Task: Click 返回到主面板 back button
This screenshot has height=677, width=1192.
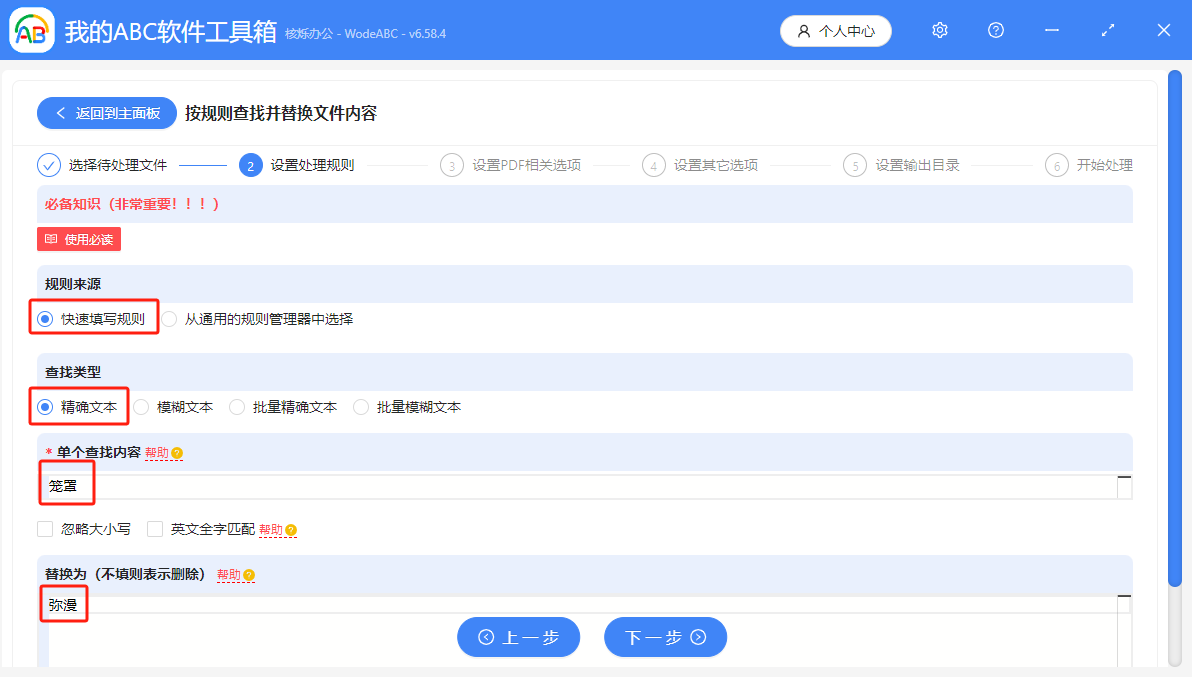Action: [x=107, y=113]
